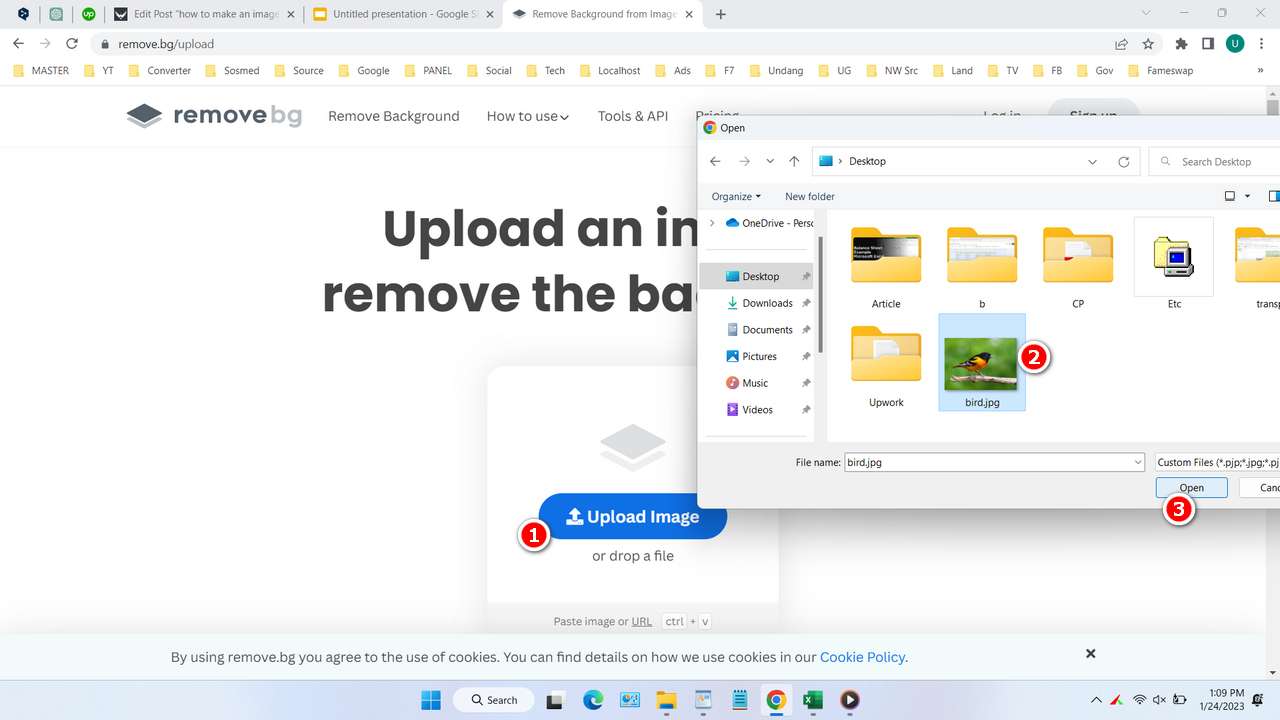
Task: Click the back arrow in the Open dialog
Action: pos(715,161)
